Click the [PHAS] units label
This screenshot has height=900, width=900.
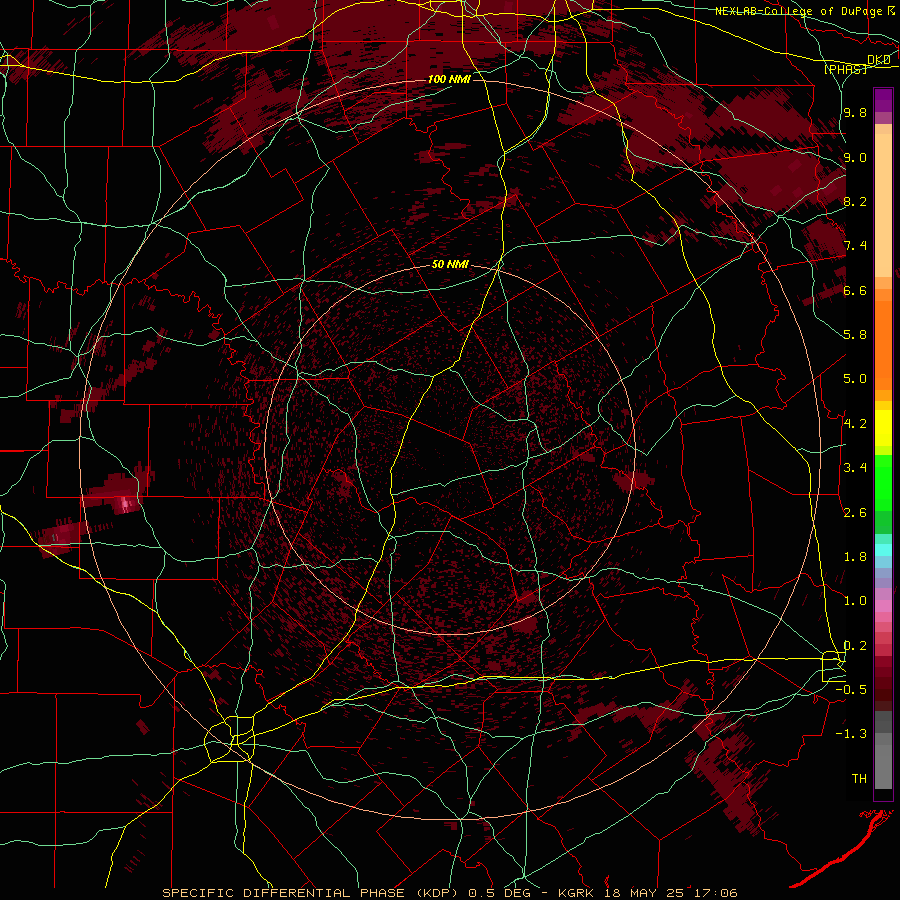[x=845, y=69]
